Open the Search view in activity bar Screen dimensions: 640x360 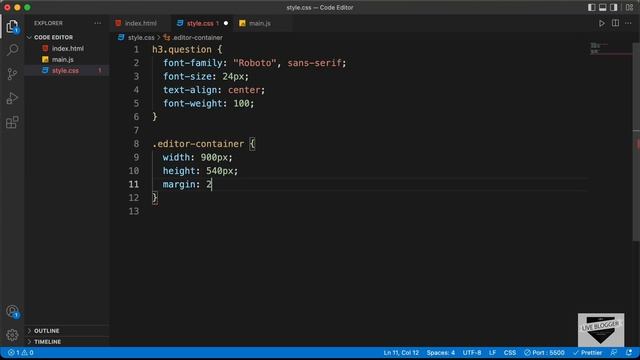12,50
